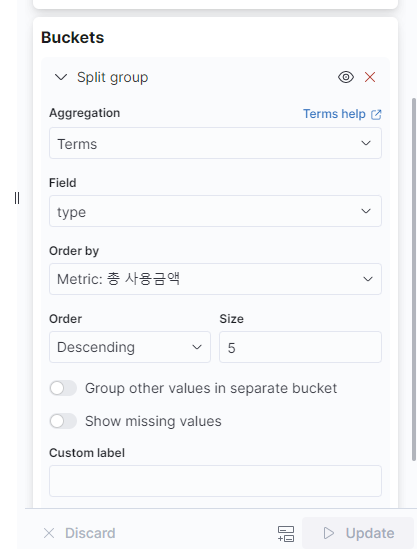Click the Split group title text

pyautogui.click(x=112, y=77)
